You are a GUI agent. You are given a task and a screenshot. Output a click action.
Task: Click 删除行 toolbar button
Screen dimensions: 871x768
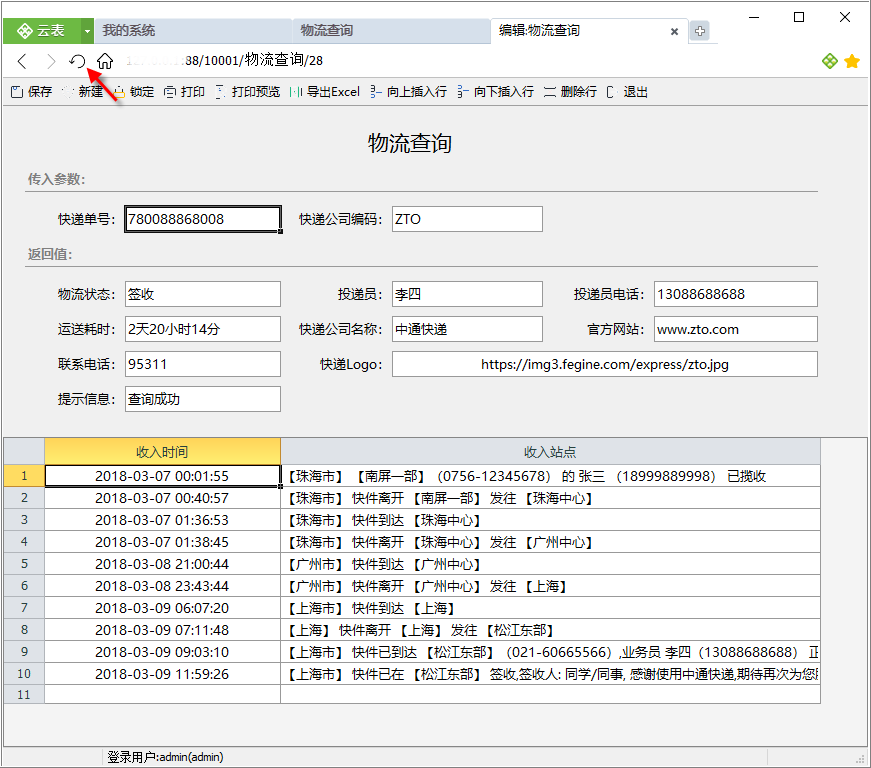click(570, 92)
